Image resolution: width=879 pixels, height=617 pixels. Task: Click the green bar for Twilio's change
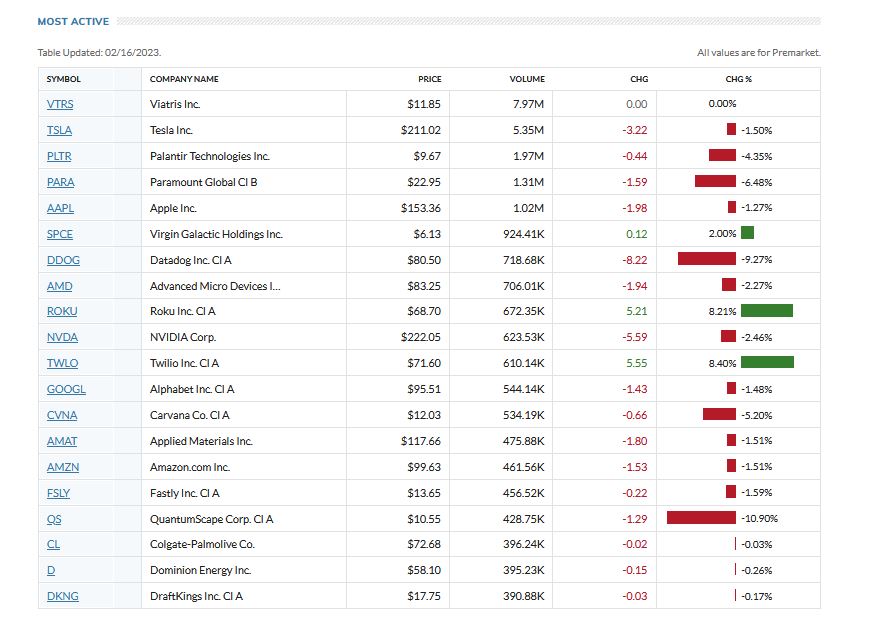click(767, 362)
